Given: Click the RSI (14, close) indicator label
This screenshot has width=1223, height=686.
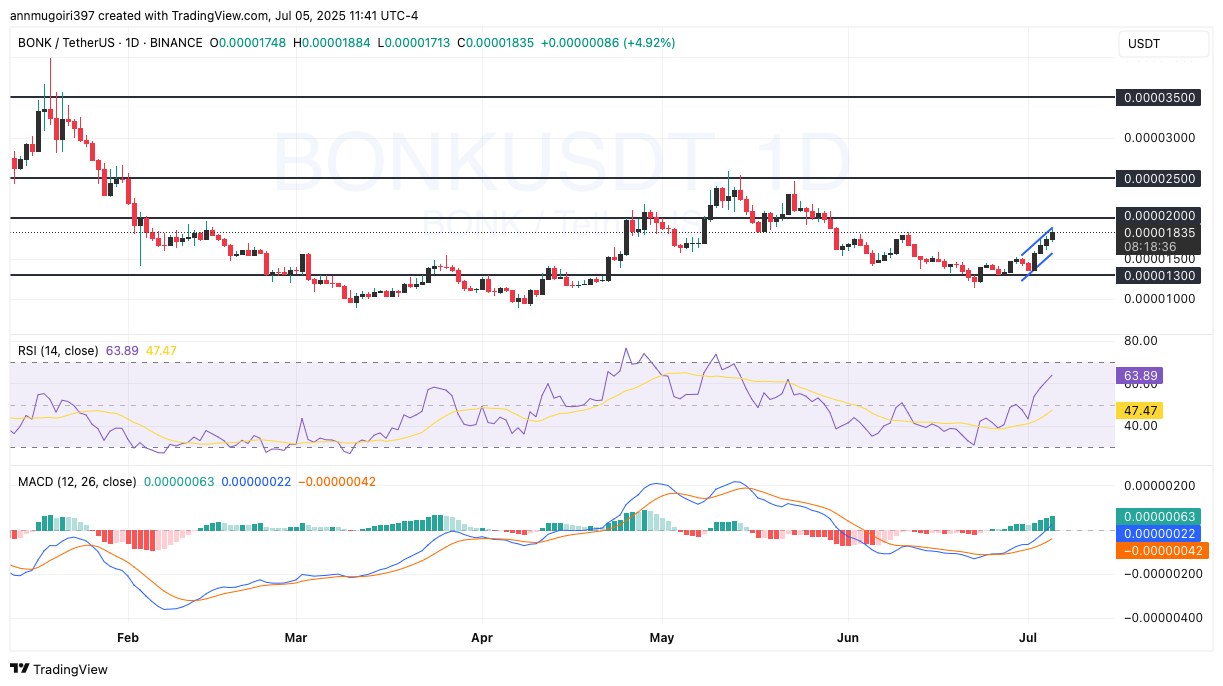Looking at the screenshot, I should (58, 351).
